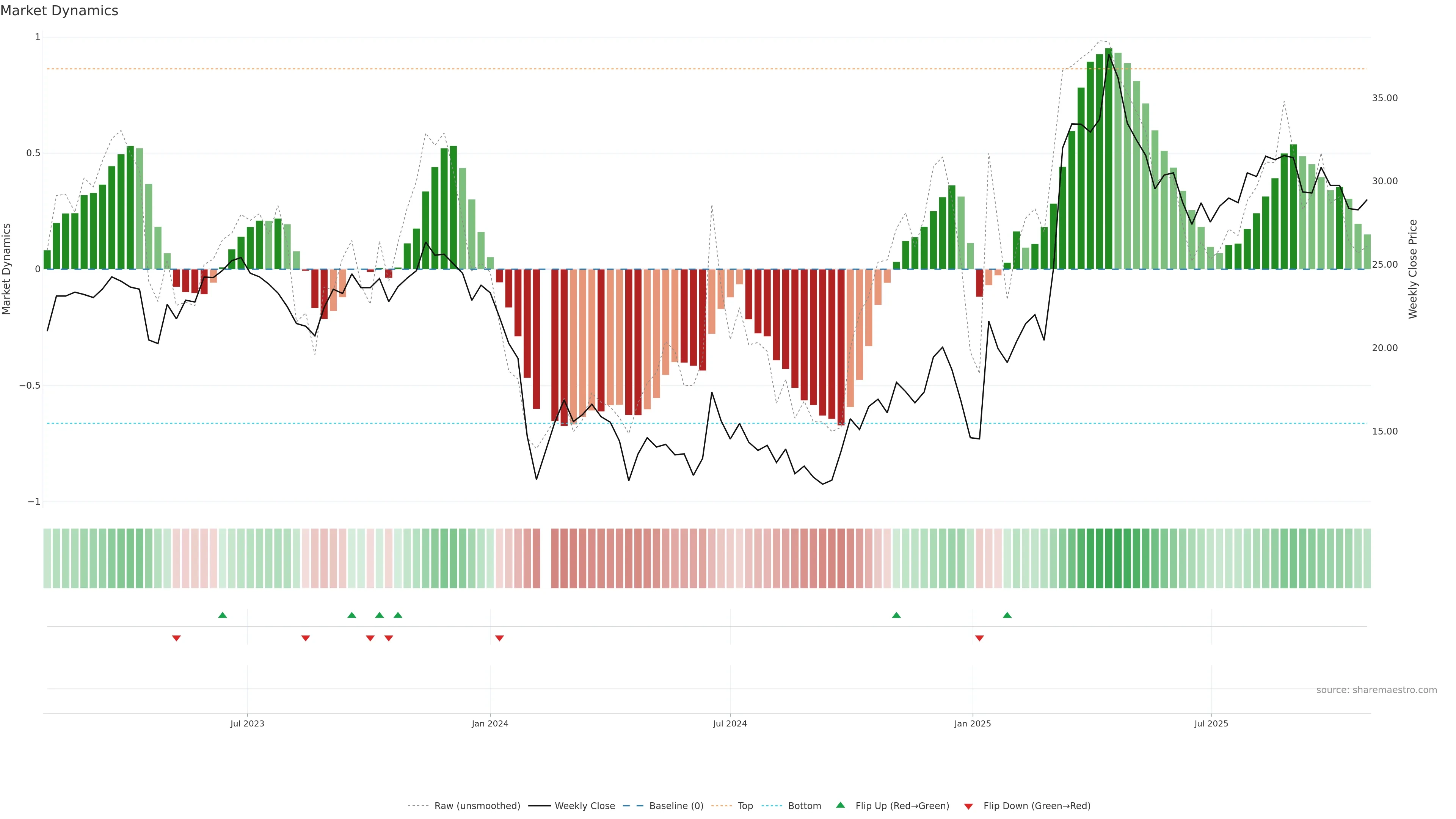Click the Weekly Close Price axis title
The width and height of the screenshot is (1456, 819).
(x=1413, y=269)
